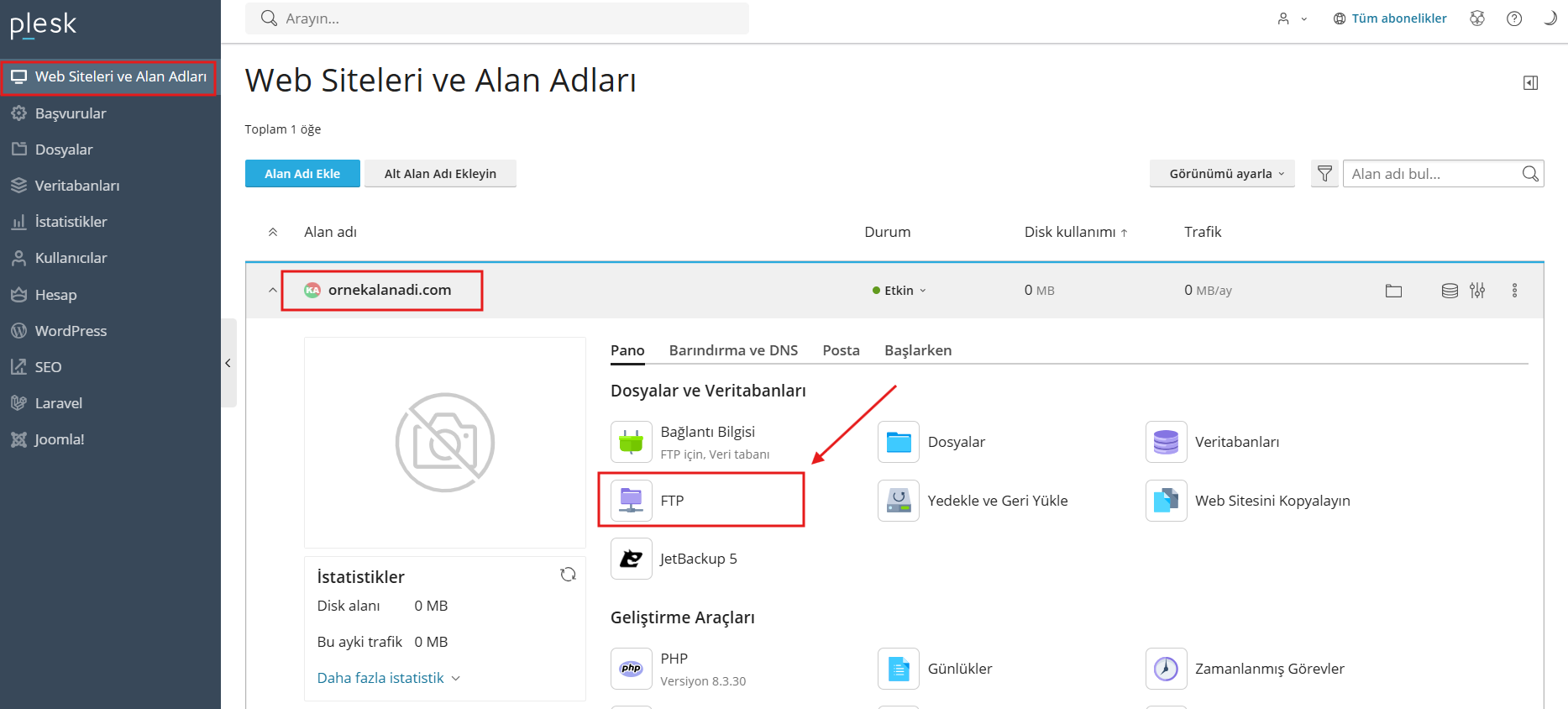Click the filter funnel icon
This screenshot has width=1568, height=709.
pyautogui.click(x=1324, y=174)
